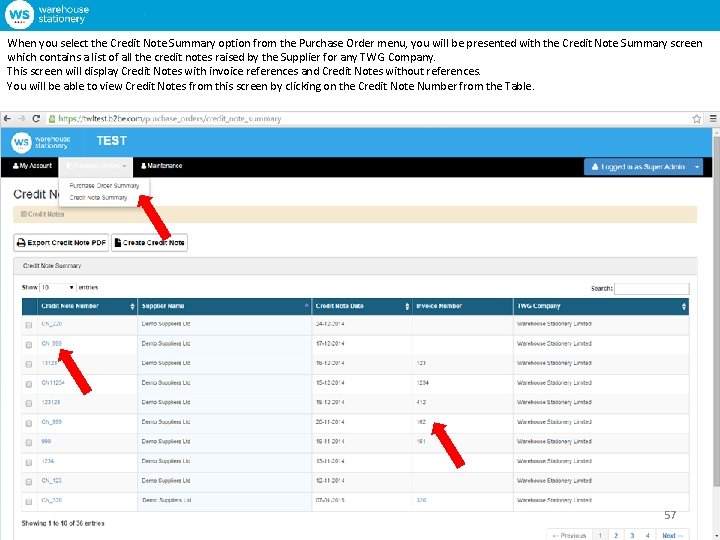Open credit note CN_999 link
720x540 pixels.
(51, 343)
